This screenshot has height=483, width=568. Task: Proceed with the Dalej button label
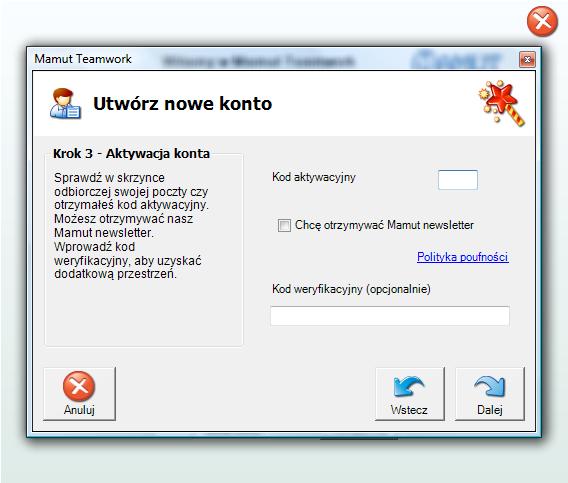point(490,410)
